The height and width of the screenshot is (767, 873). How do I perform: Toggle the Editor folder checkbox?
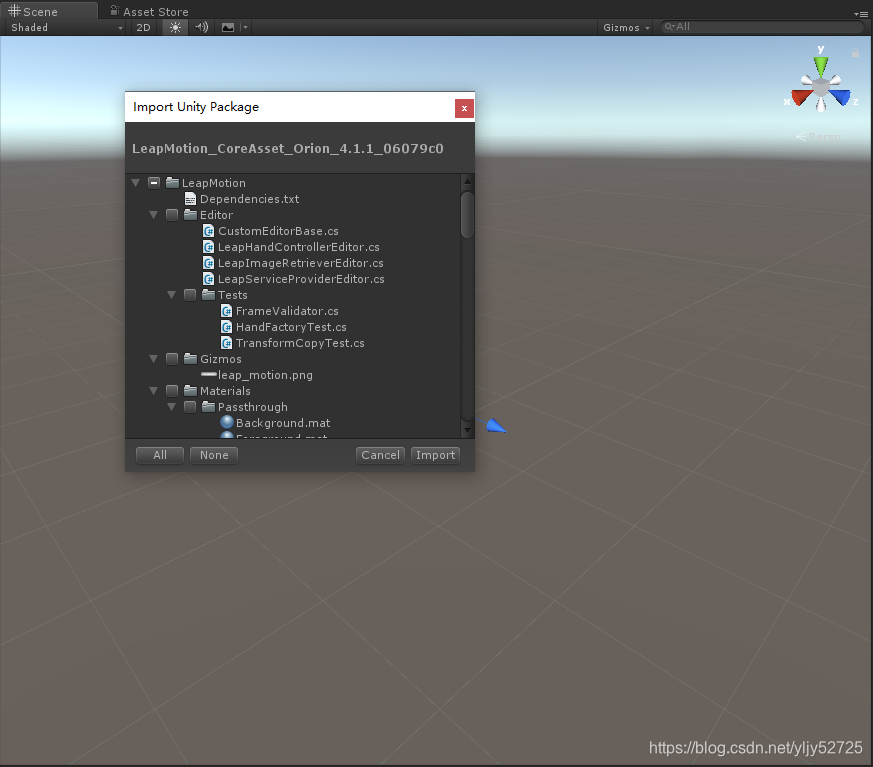(172, 215)
